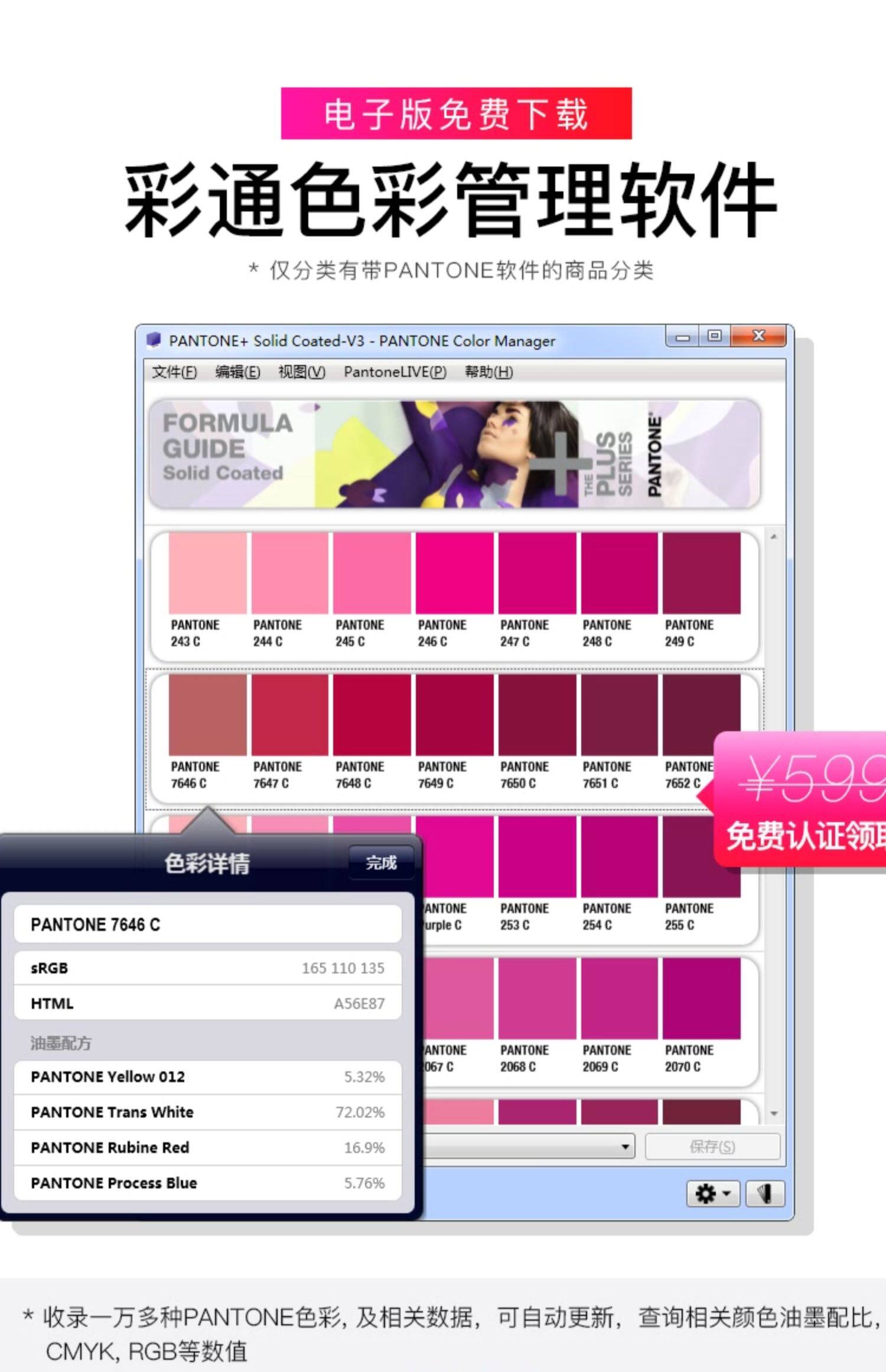Click the PANTONE 7646 C name field
The image size is (886, 1372).
click(207, 925)
